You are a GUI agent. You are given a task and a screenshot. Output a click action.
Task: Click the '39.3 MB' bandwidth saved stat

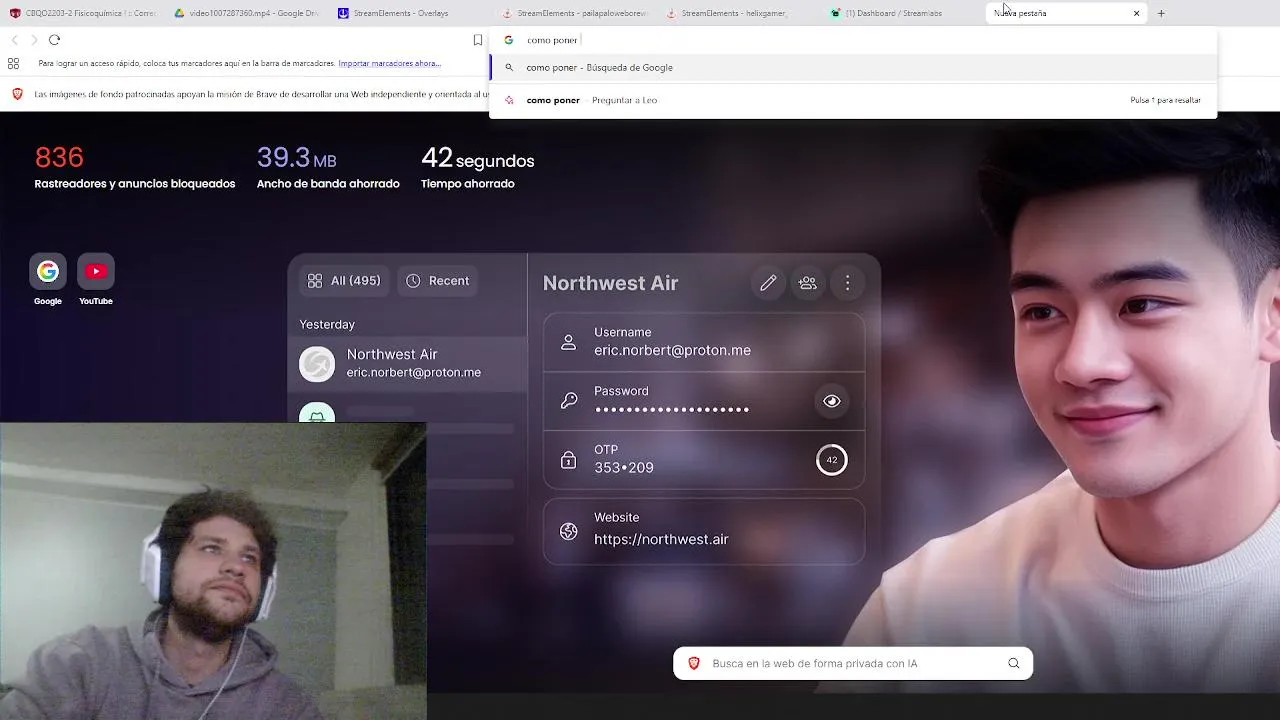[x=296, y=158]
